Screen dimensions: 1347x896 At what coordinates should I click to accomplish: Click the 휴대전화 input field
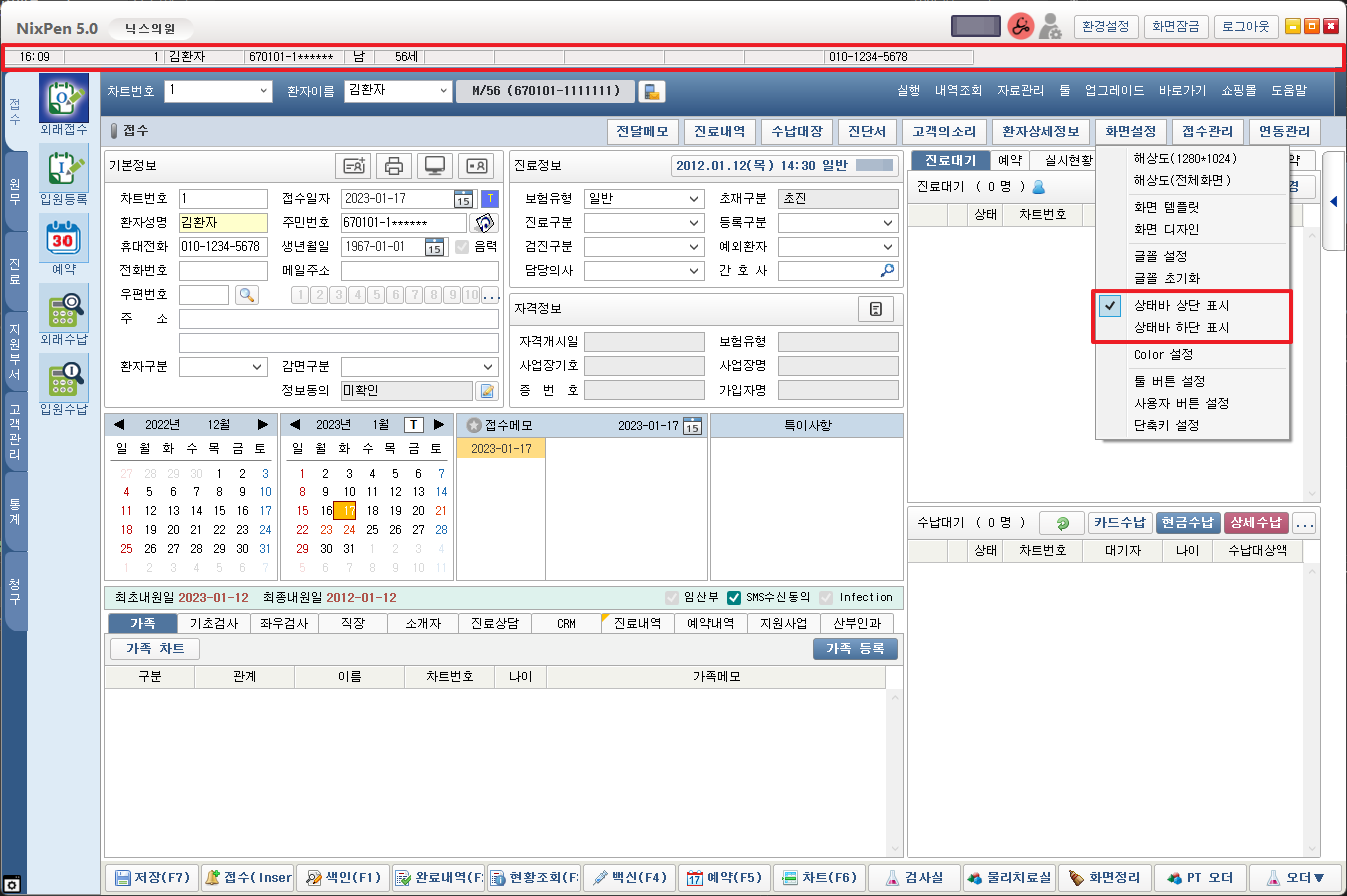[x=223, y=247]
